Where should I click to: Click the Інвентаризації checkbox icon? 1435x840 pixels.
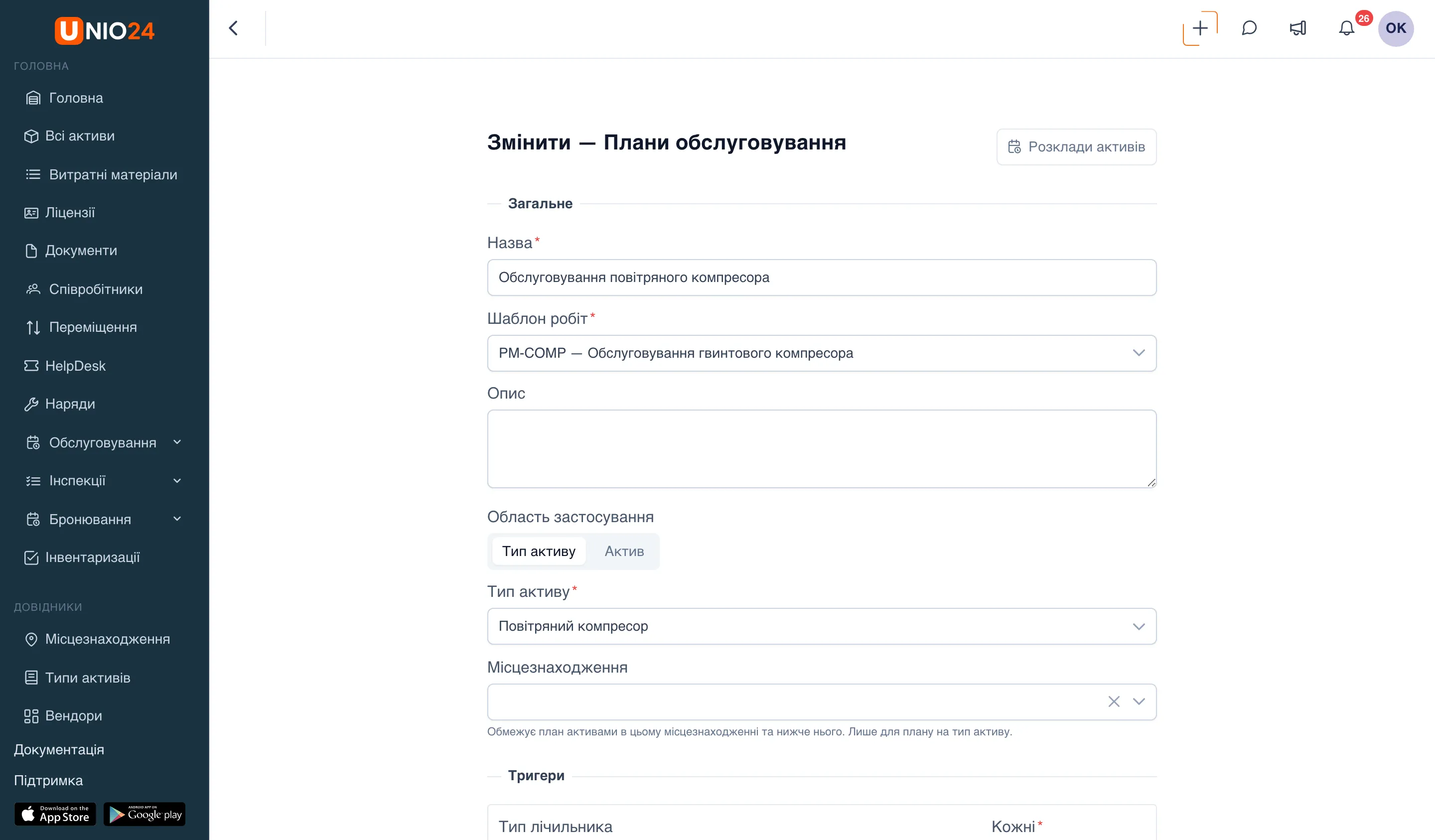[31, 558]
